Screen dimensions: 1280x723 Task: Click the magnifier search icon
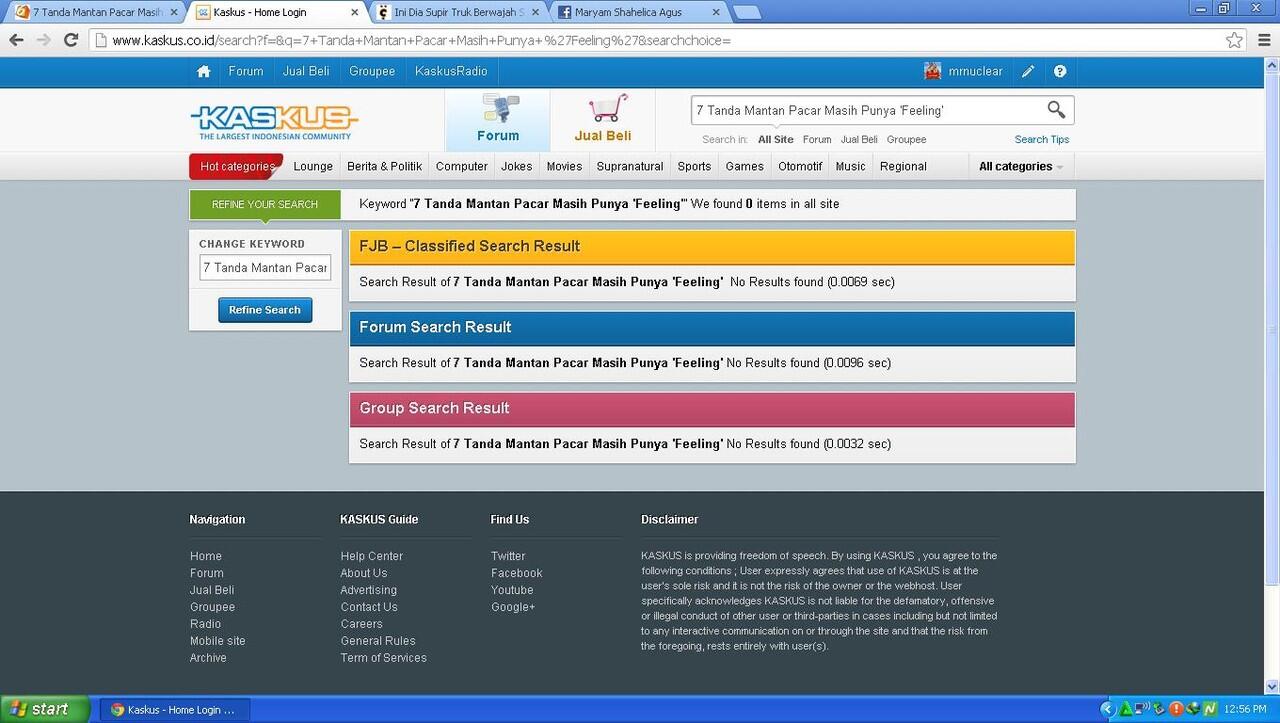pos(1056,110)
